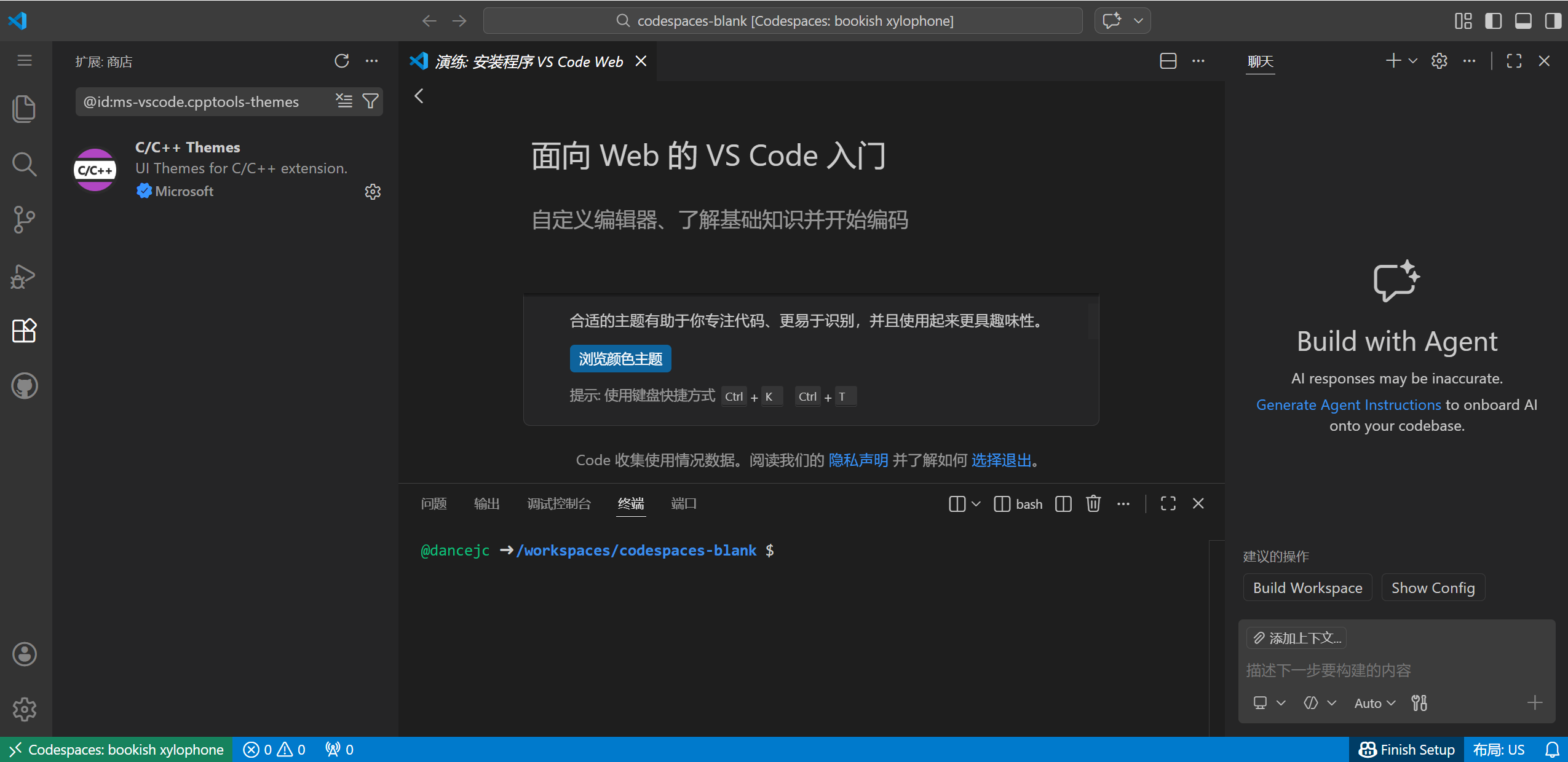Viewport: 1568px width, 762px height.
Task: Click the extension search input field
Action: pos(203,102)
